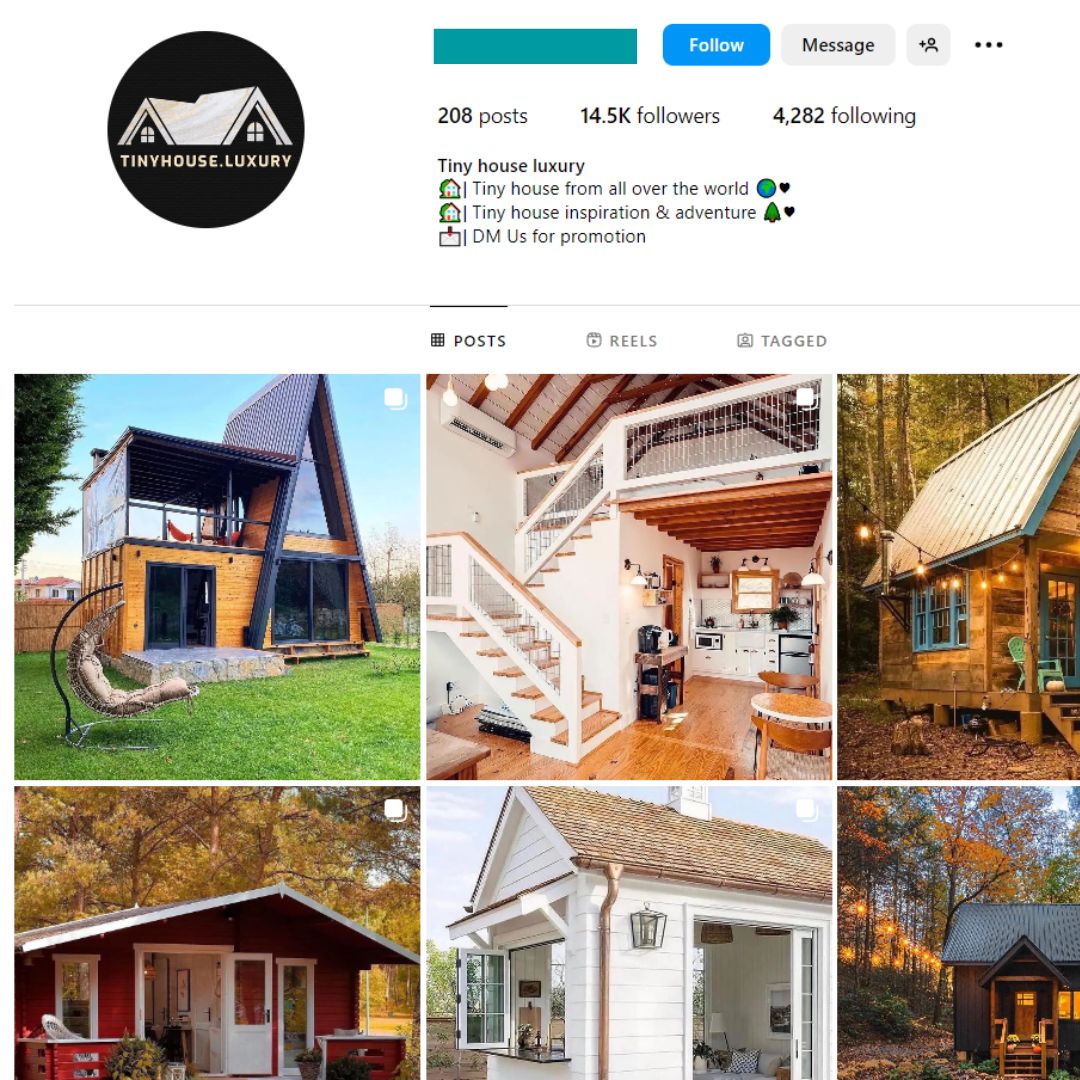Click the carousel icon on loft interior post
Screen dimensions: 1080x1080
point(807,397)
